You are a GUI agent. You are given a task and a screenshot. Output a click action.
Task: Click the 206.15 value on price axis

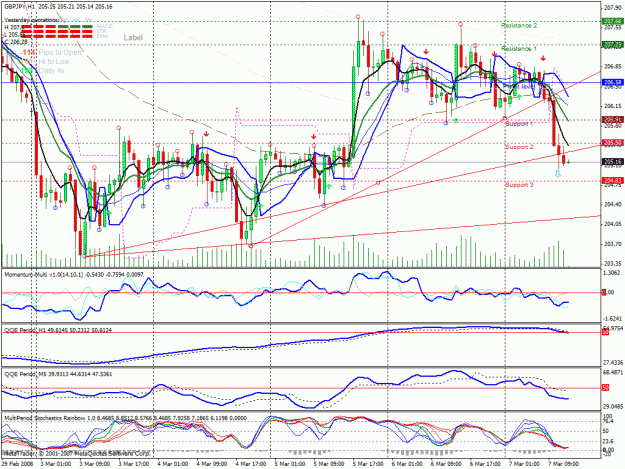[x=613, y=106]
